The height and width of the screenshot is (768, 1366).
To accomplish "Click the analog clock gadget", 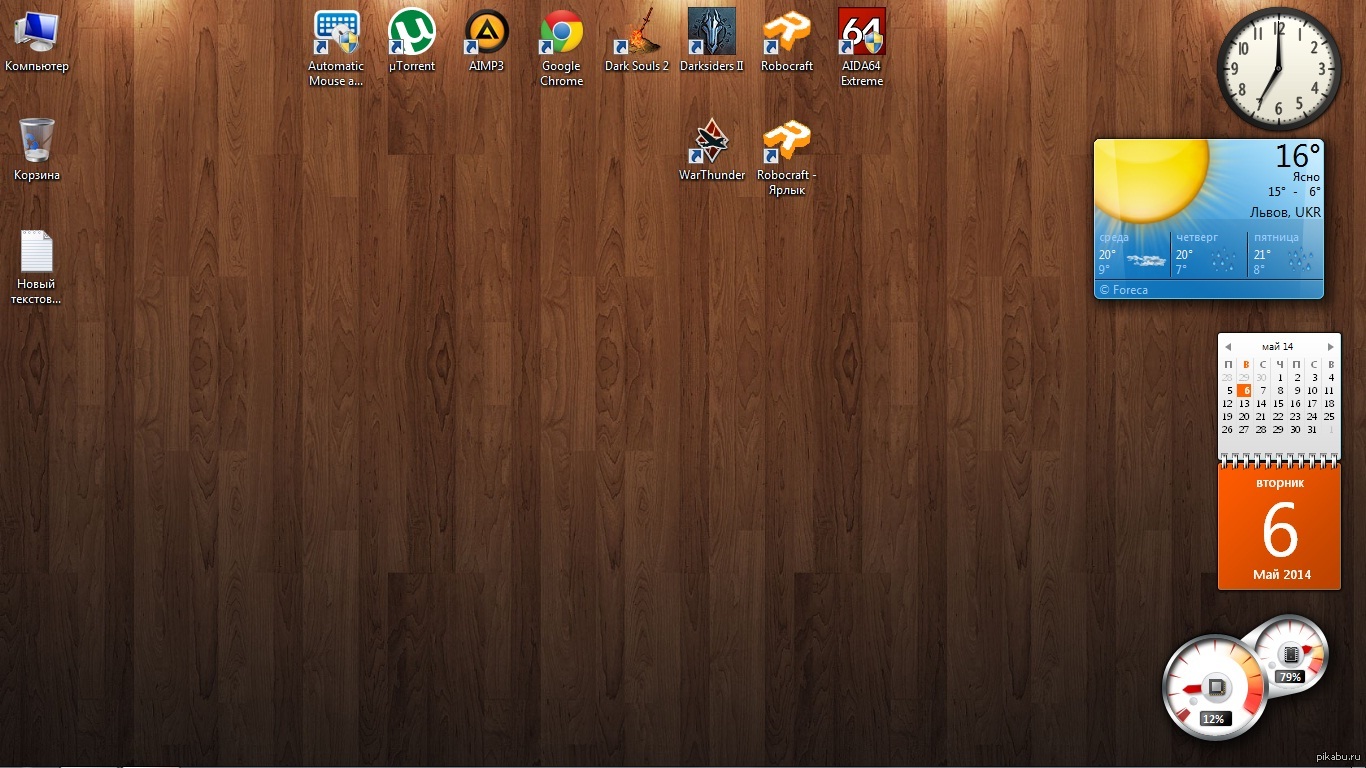I will [1279, 69].
